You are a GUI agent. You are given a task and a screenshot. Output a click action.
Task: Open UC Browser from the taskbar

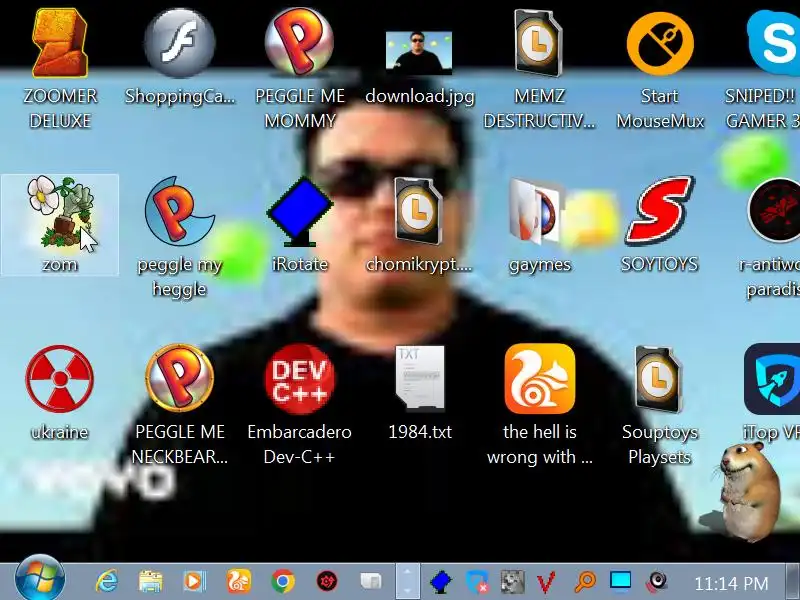pos(239,581)
